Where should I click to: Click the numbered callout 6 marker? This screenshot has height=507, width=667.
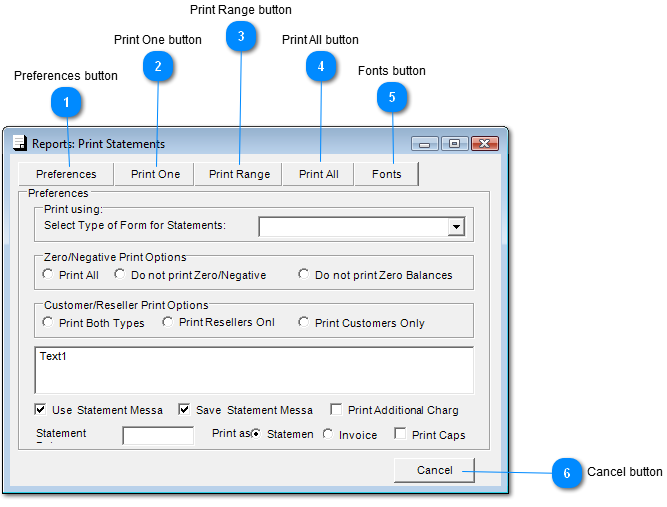click(x=567, y=473)
